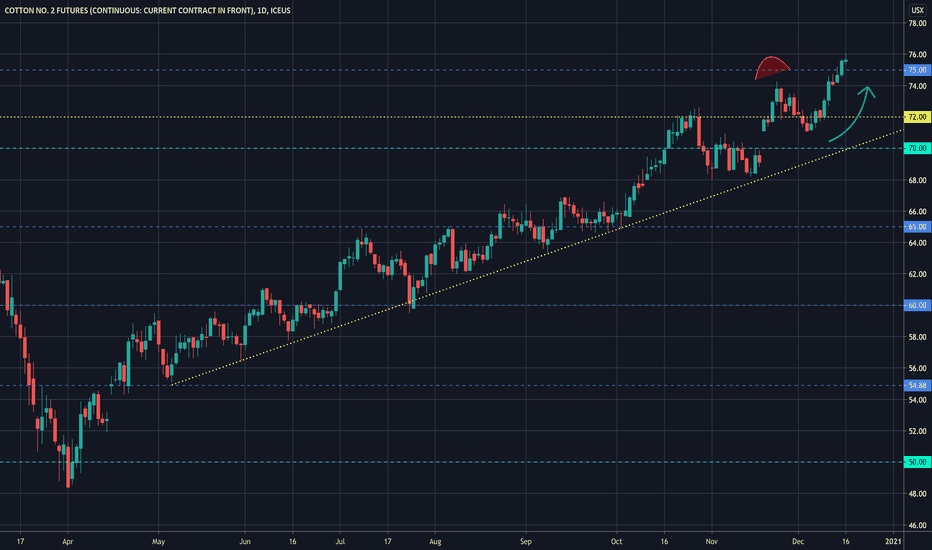
Task: Click the 64.00 price axis value
Action: pos(917,243)
